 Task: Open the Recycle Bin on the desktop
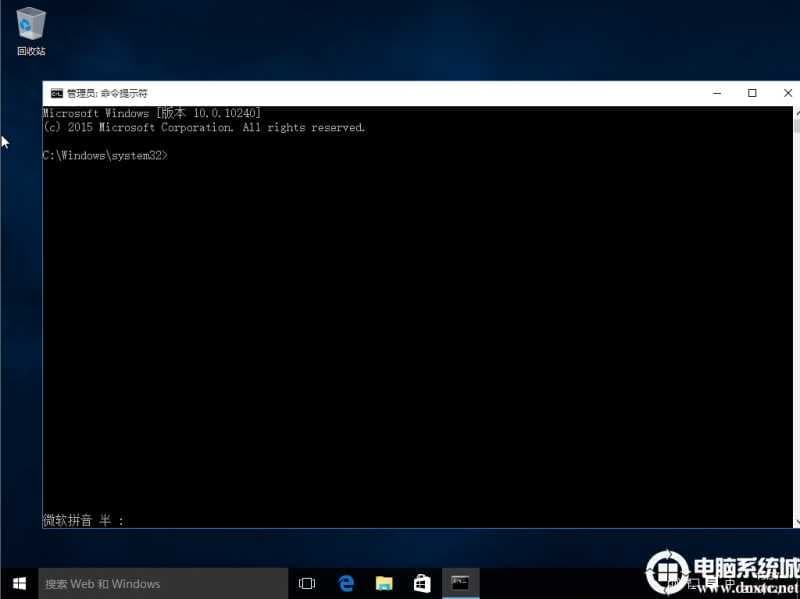[30, 25]
